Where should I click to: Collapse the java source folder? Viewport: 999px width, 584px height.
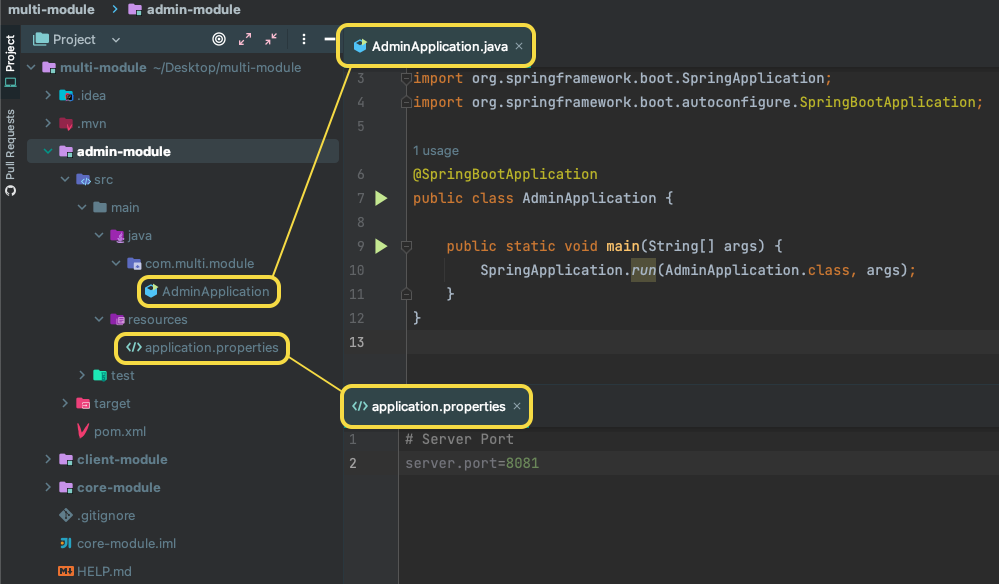pyautogui.click(x=99, y=236)
